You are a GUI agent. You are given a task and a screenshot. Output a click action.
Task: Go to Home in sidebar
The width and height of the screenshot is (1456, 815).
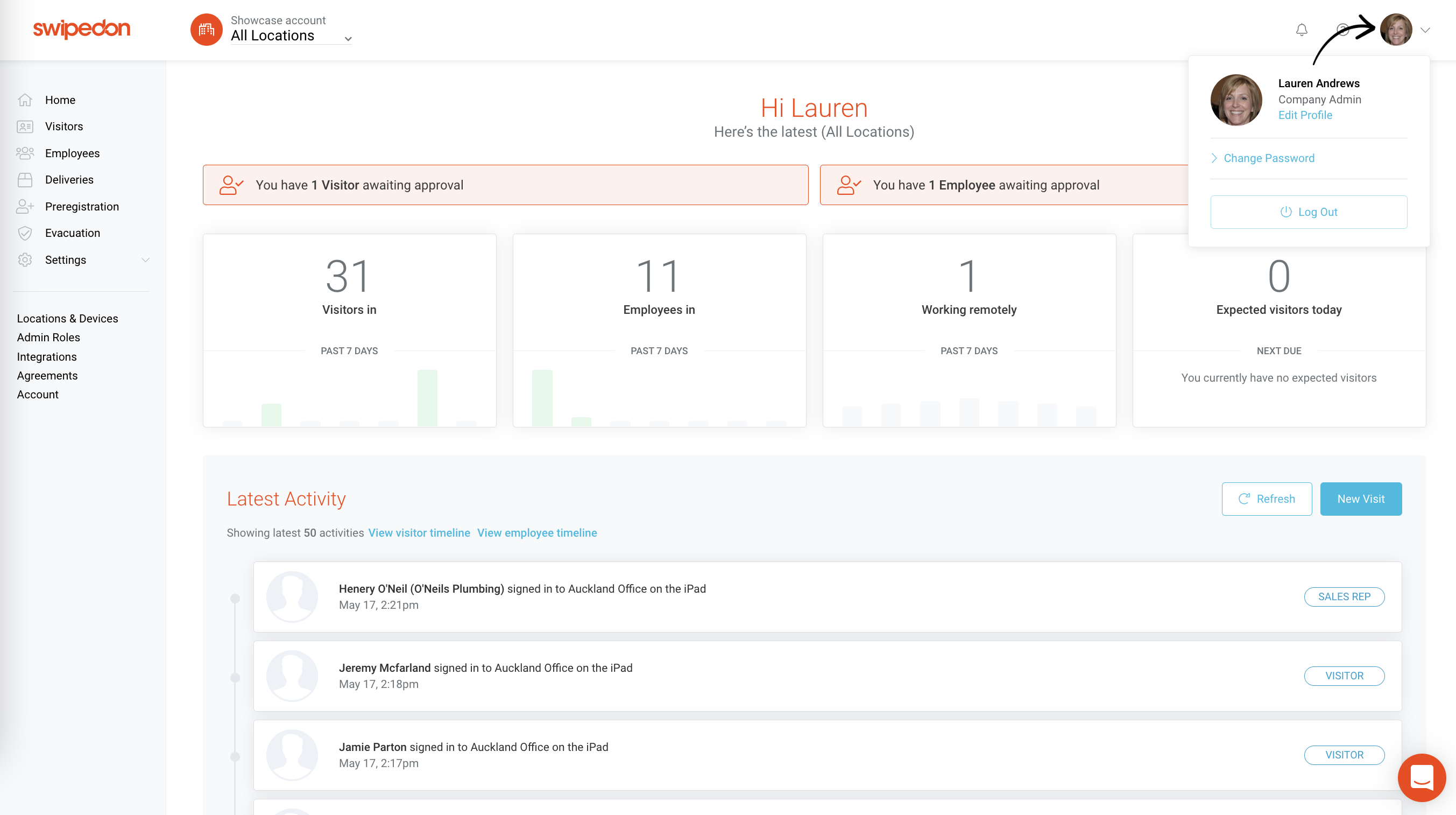tap(60, 100)
